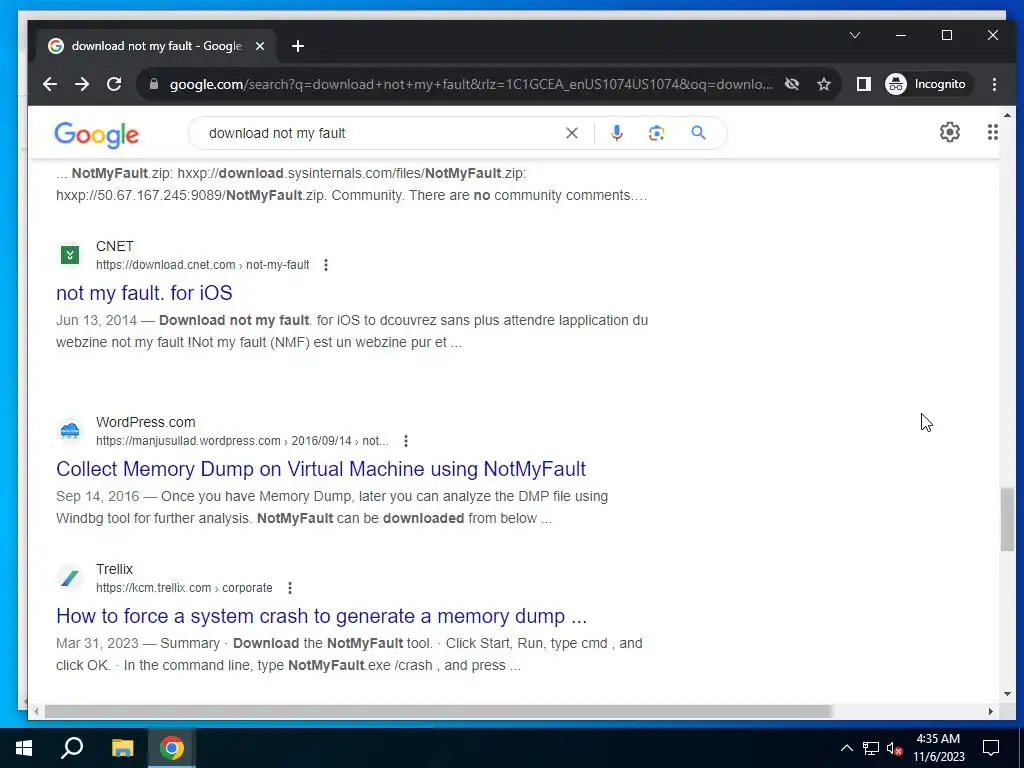Click the address bar URL
This screenshot has height=768, width=1024.
(470, 84)
